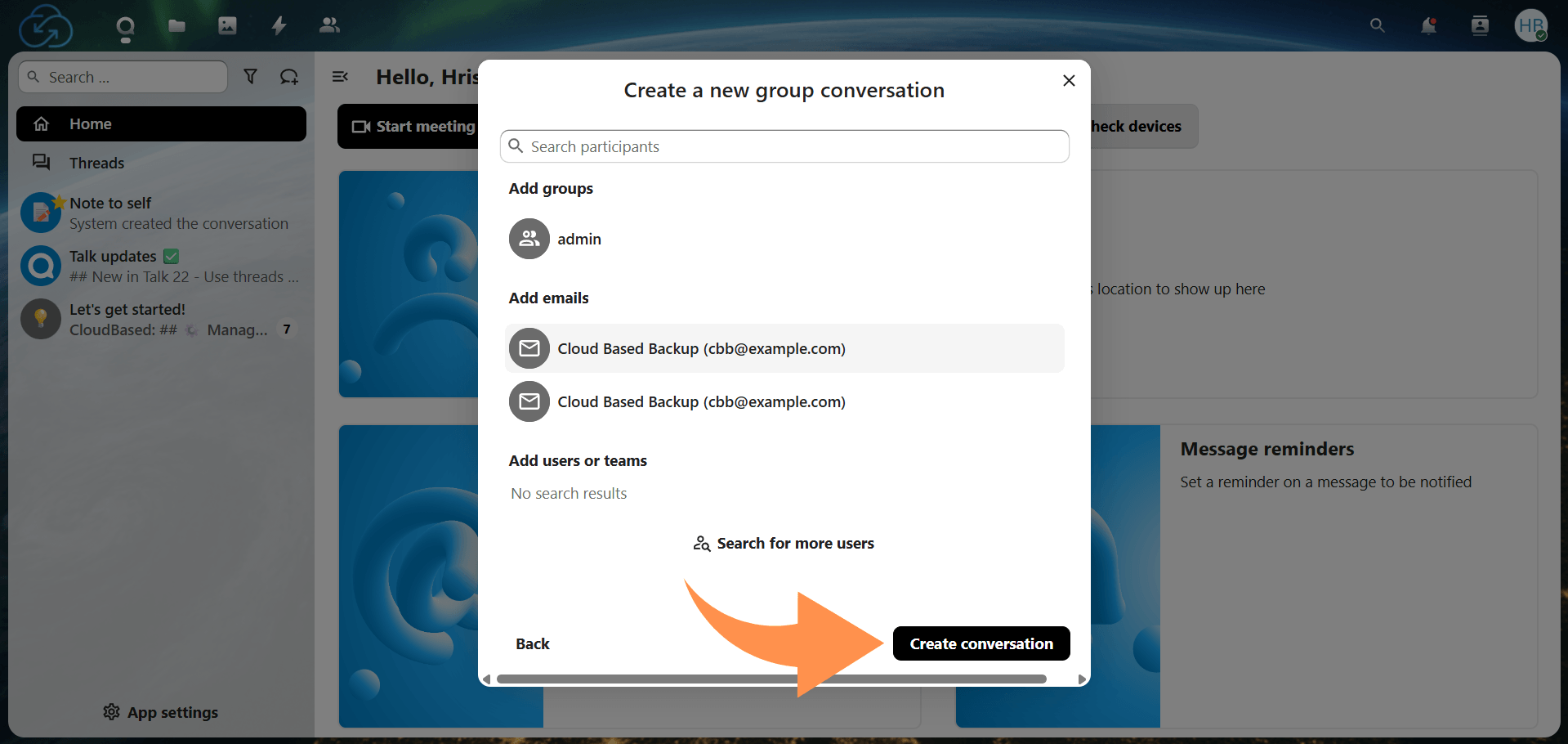Screen dimensions: 1568x744
Task: Open the Contacts app icon in the header
Action: 328,25
